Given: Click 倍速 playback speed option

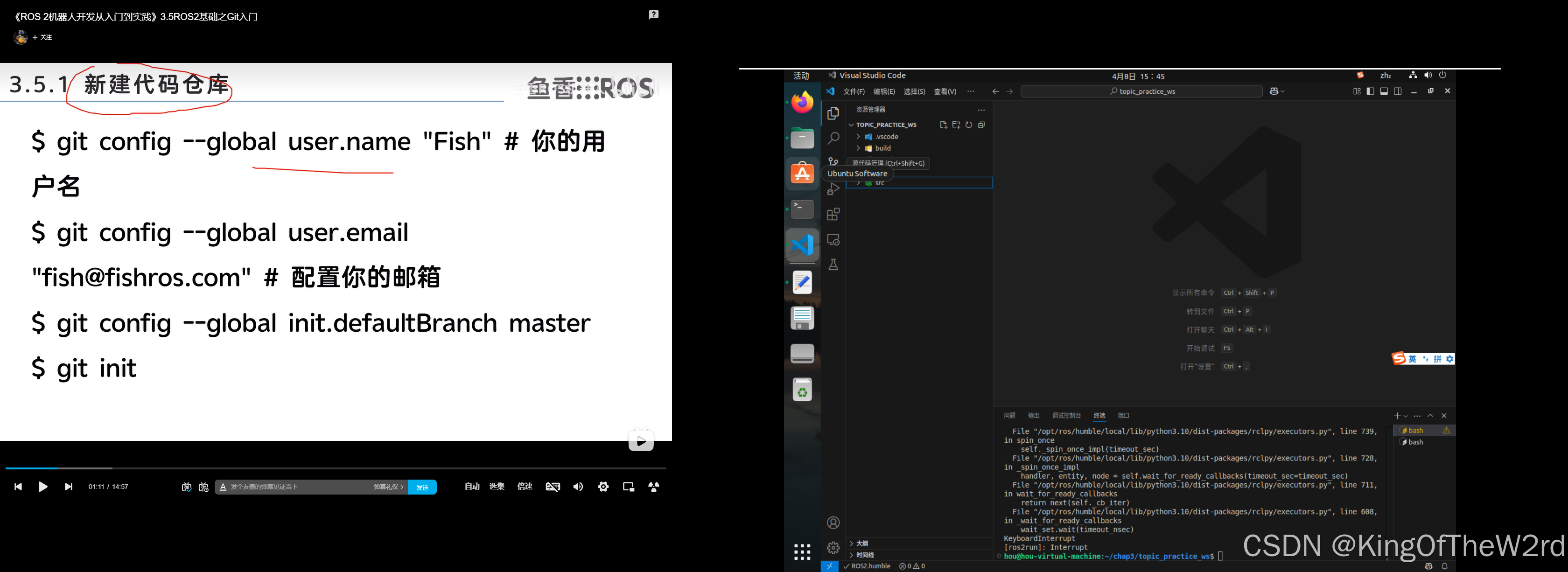Looking at the screenshot, I should (524, 487).
